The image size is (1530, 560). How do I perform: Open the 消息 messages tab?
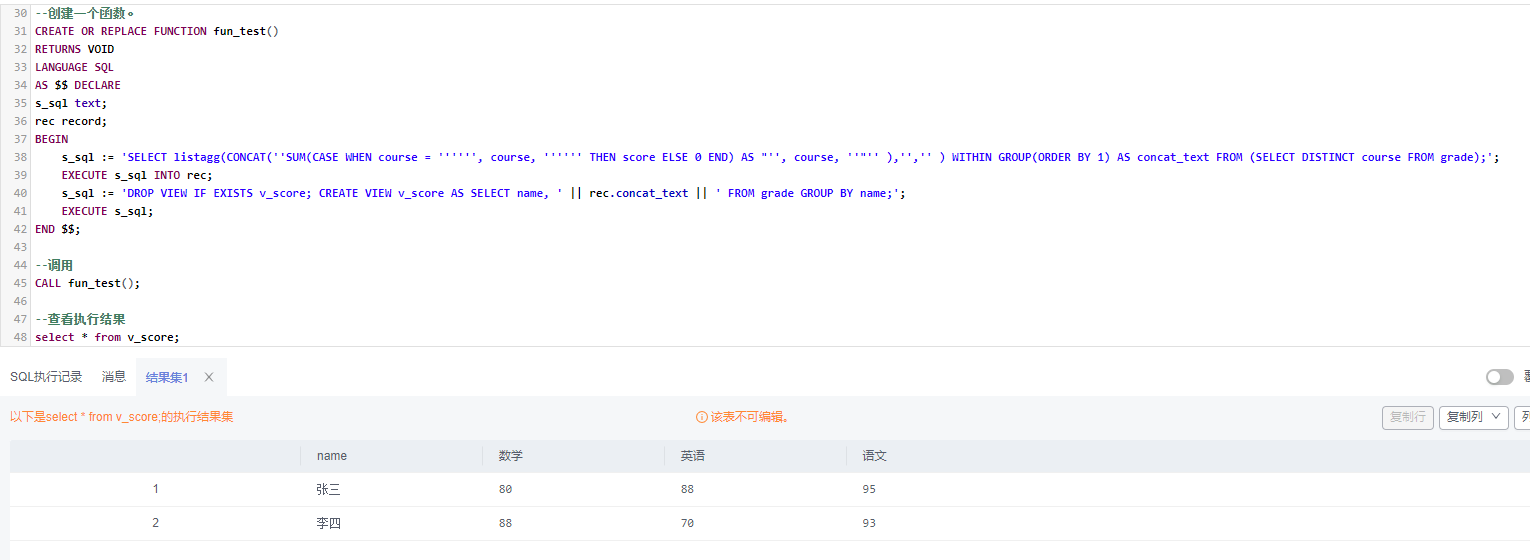pos(114,377)
